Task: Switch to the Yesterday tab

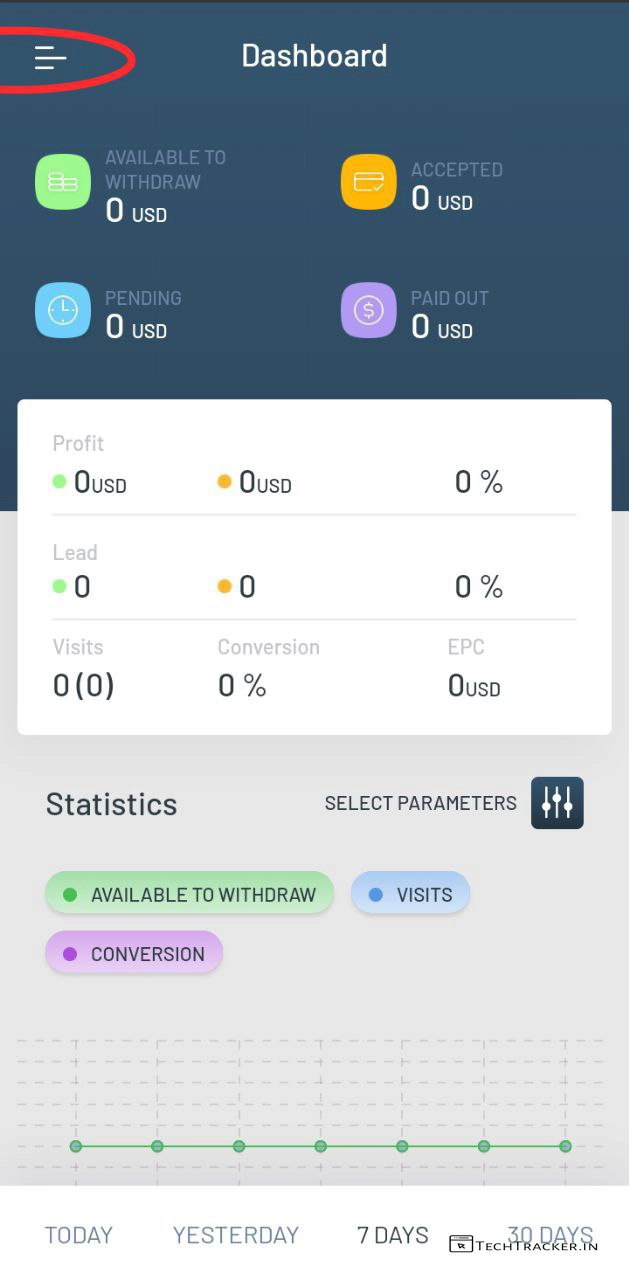Action: pos(236,1235)
